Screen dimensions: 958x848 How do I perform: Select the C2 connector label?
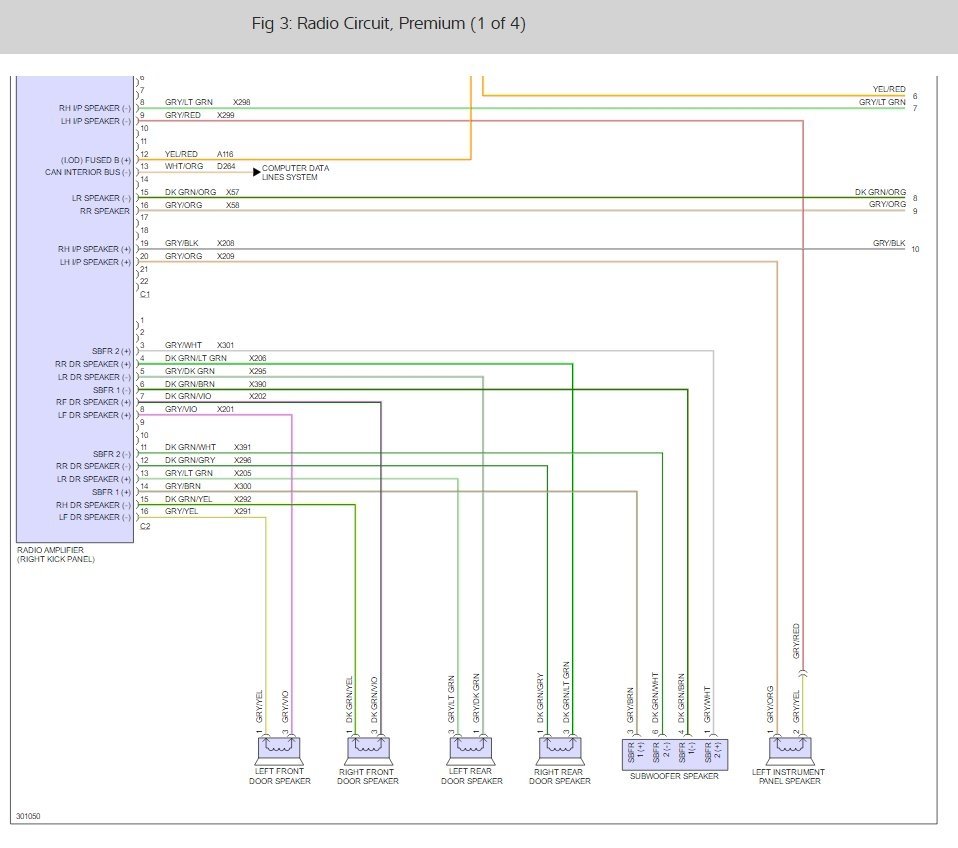tap(145, 526)
